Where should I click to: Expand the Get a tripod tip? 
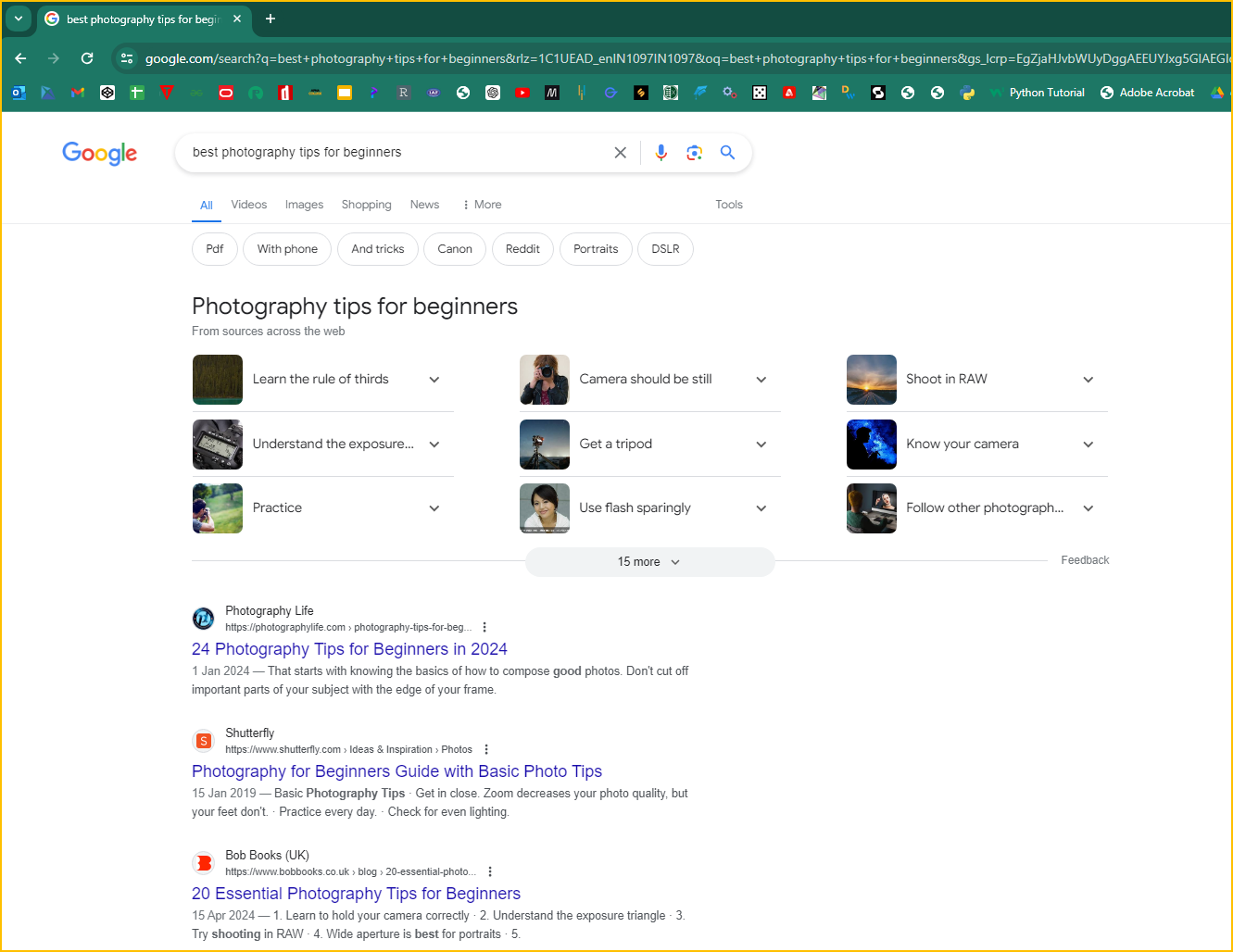pyautogui.click(x=761, y=445)
